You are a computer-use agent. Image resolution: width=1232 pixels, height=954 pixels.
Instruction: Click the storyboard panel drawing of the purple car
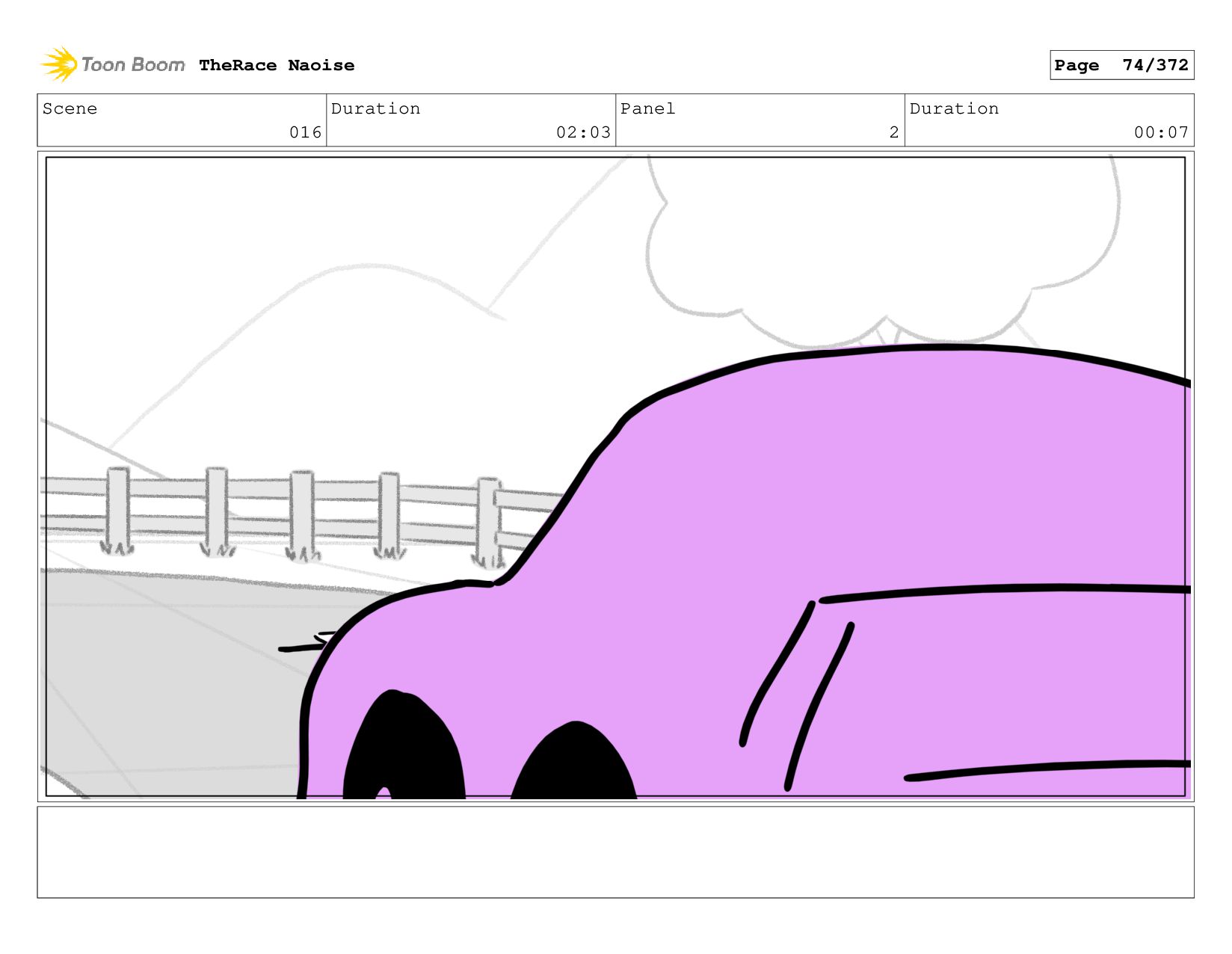click(x=615, y=476)
